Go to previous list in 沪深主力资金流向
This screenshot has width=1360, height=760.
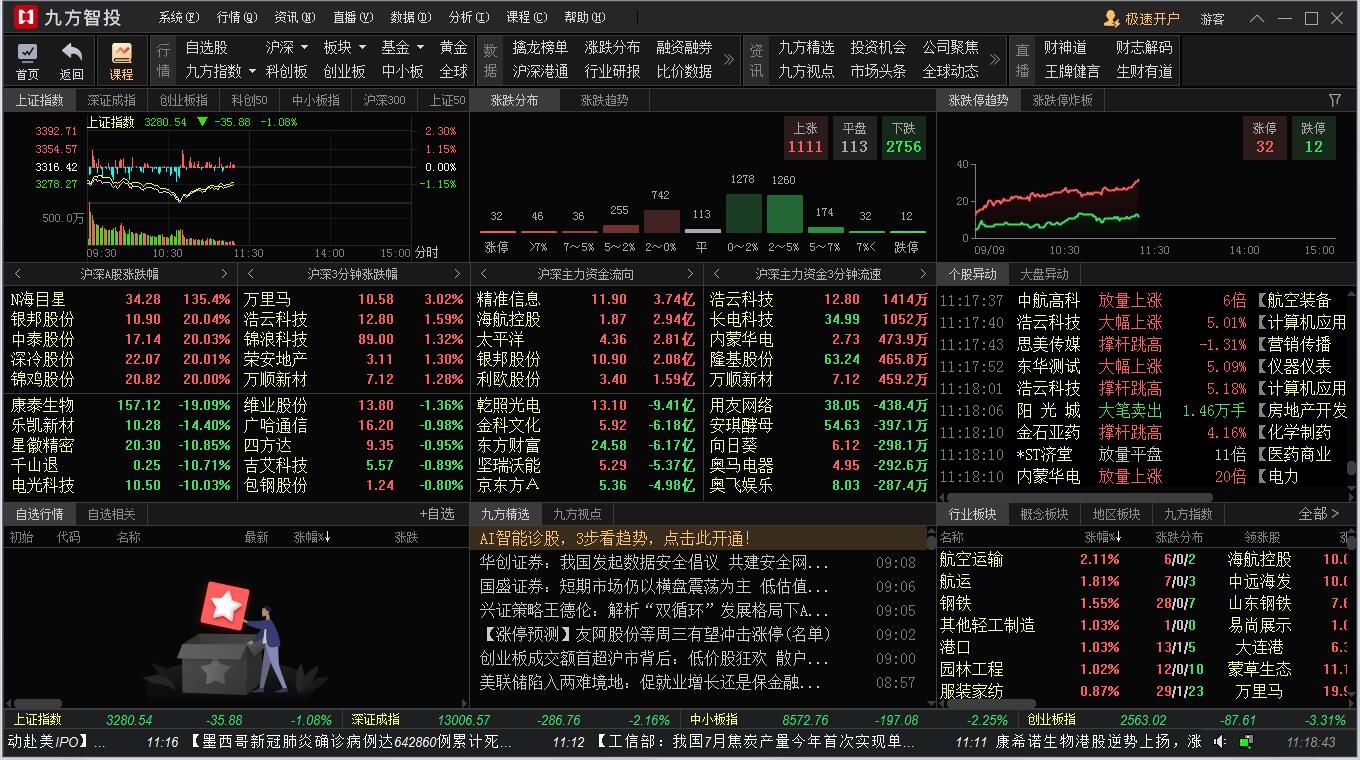click(484, 274)
